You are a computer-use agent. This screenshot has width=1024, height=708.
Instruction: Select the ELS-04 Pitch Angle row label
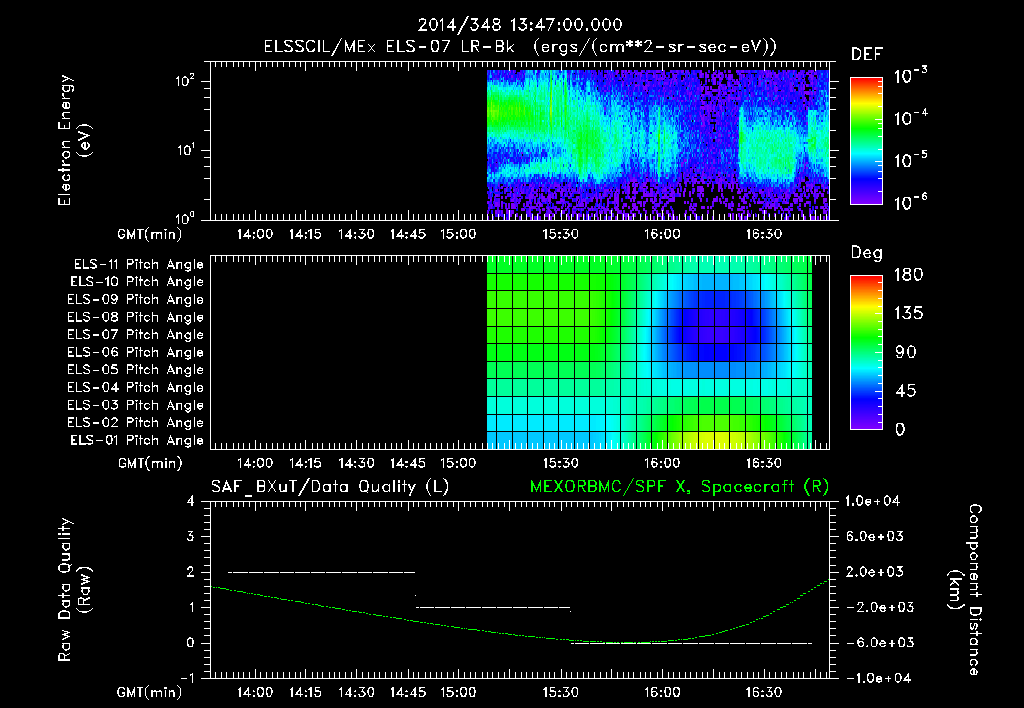pyautogui.click(x=136, y=387)
